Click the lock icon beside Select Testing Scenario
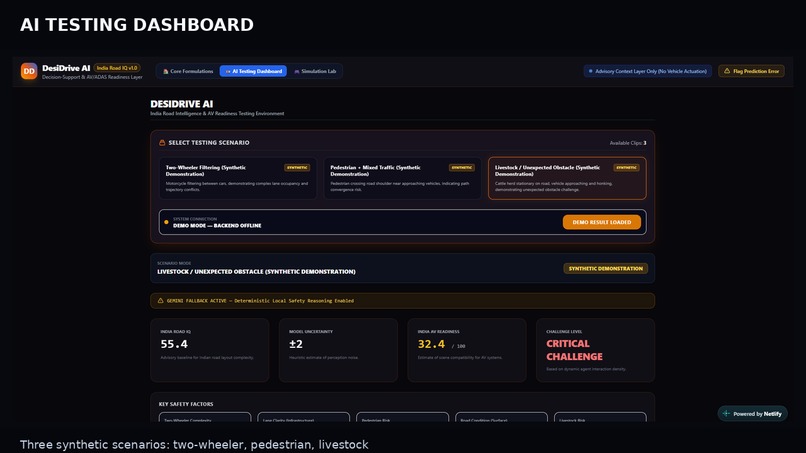806x453 pixels. [162, 142]
